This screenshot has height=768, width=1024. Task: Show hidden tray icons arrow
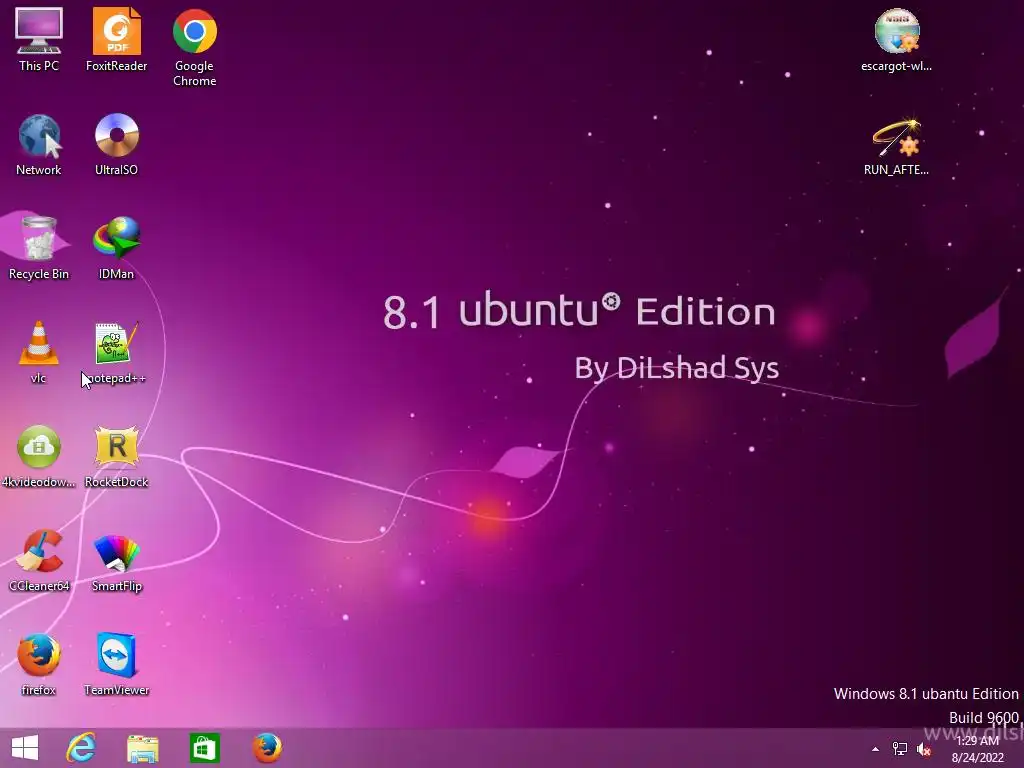[x=875, y=749]
